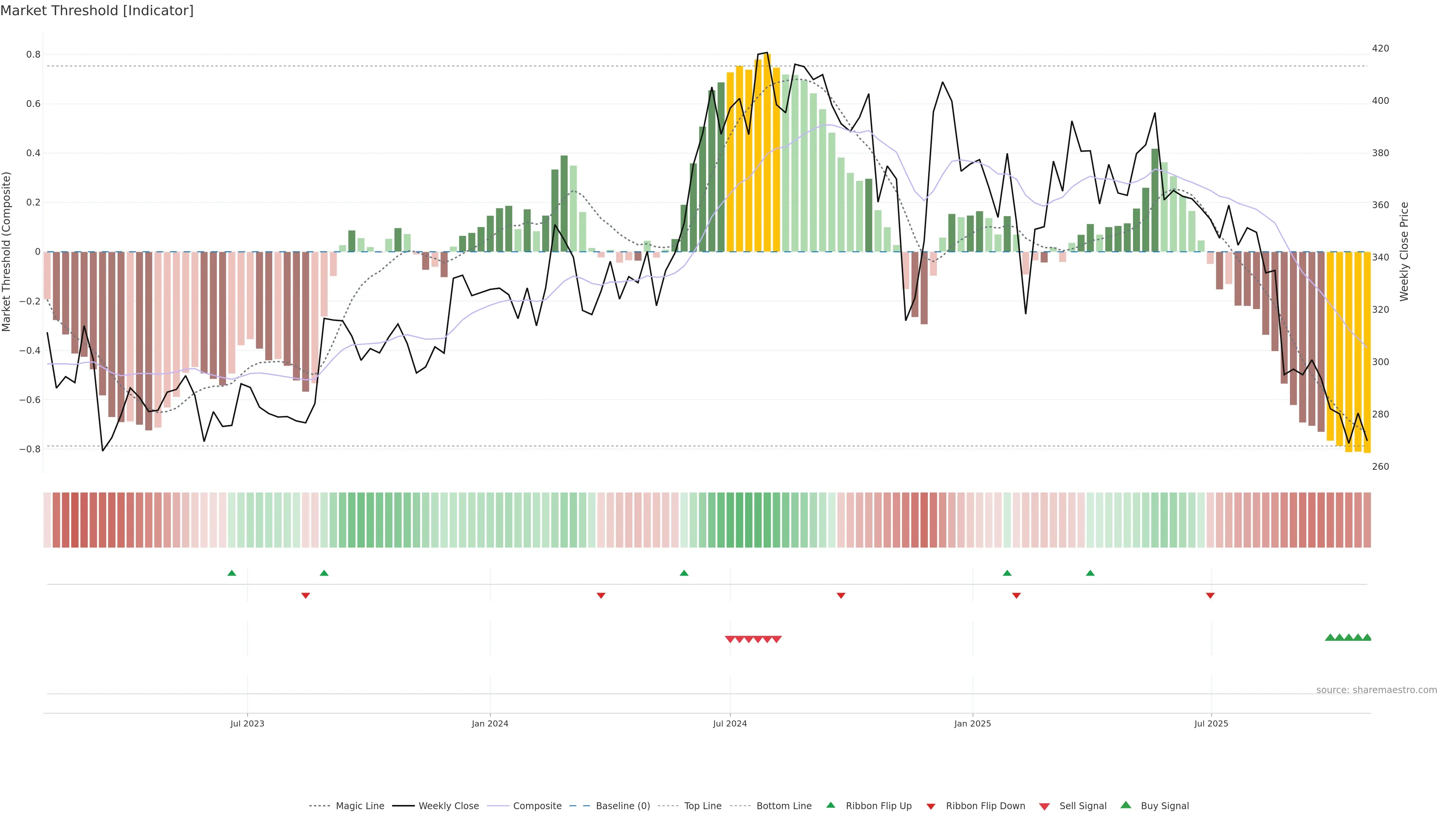Image resolution: width=1456 pixels, height=819 pixels.
Task: Select the first red Sell Signal marker
Action: click(730, 639)
